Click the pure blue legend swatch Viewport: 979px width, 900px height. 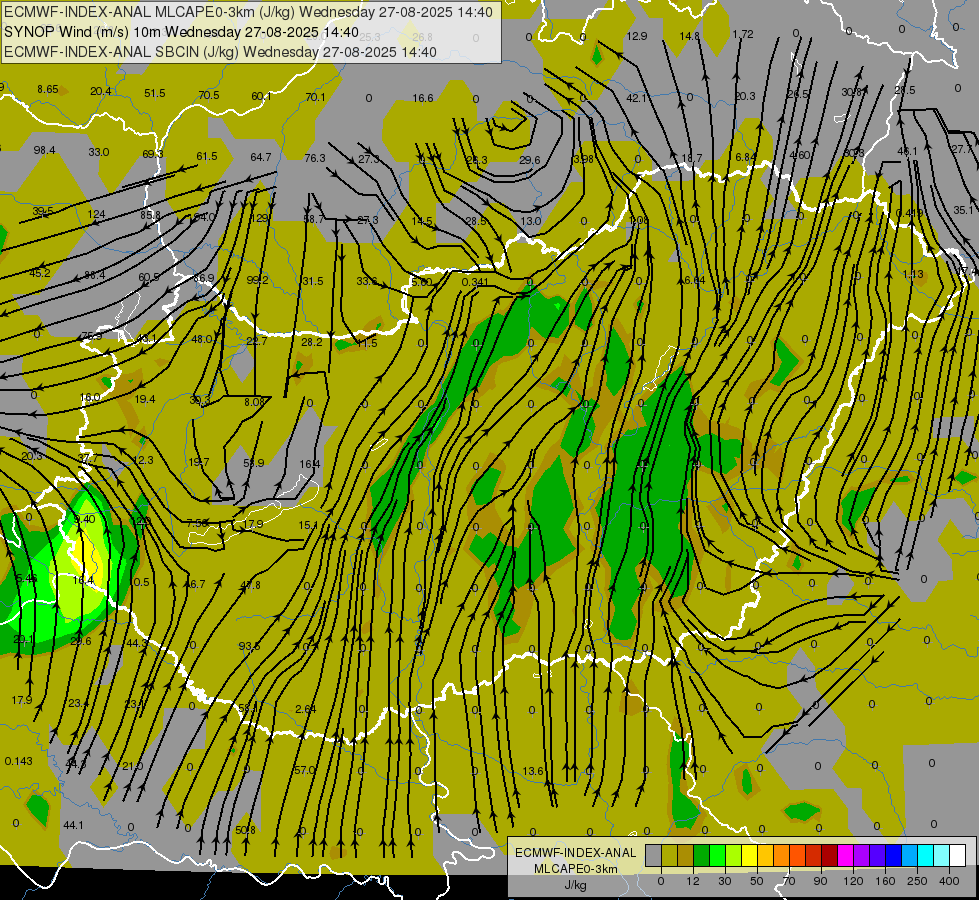coord(894,855)
